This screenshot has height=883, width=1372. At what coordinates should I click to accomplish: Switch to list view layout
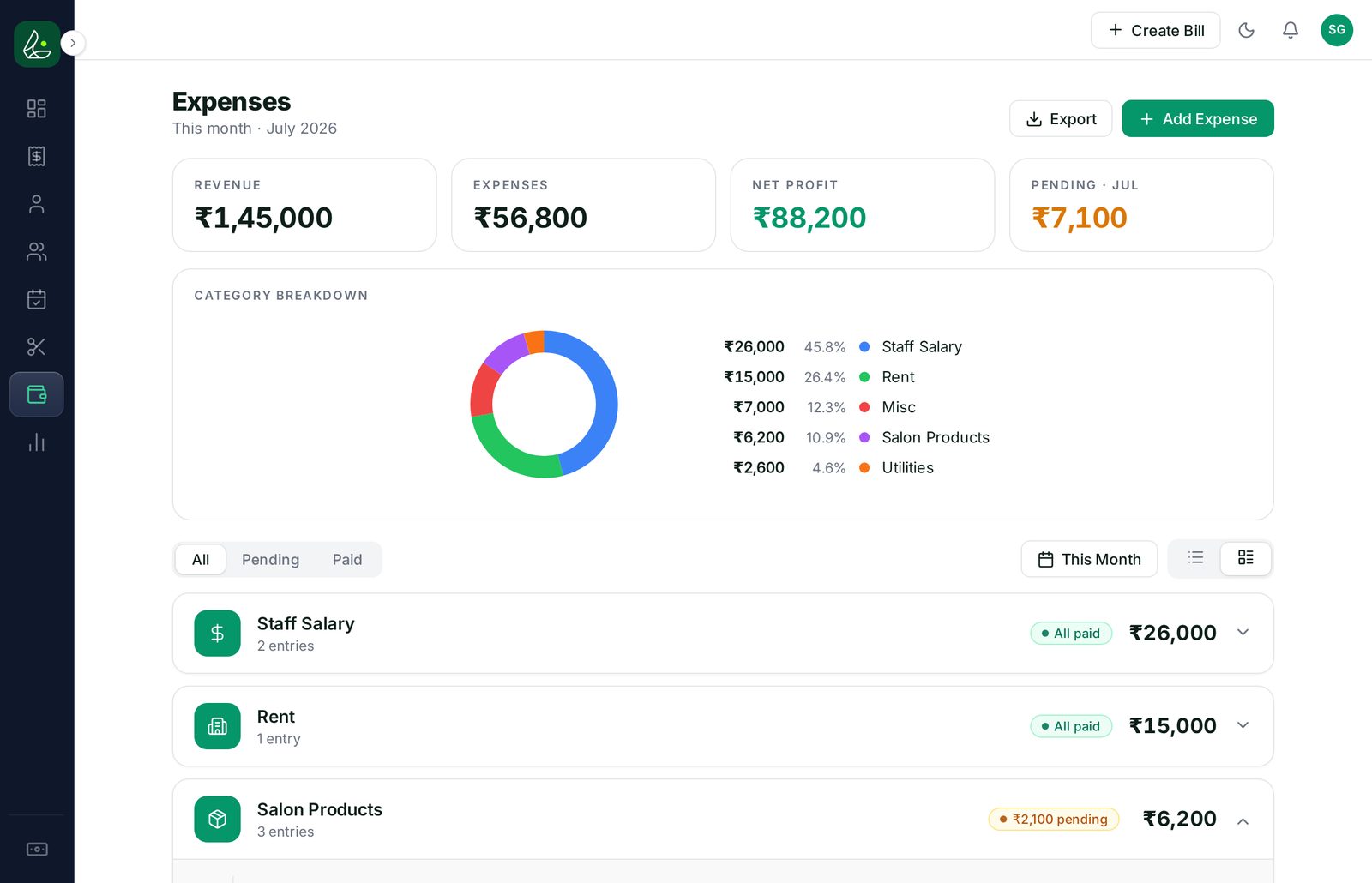[1195, 558]
